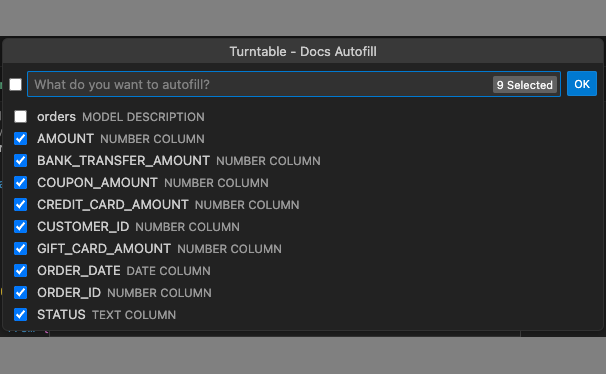Select the 'orders' row label

coord(56,117)
